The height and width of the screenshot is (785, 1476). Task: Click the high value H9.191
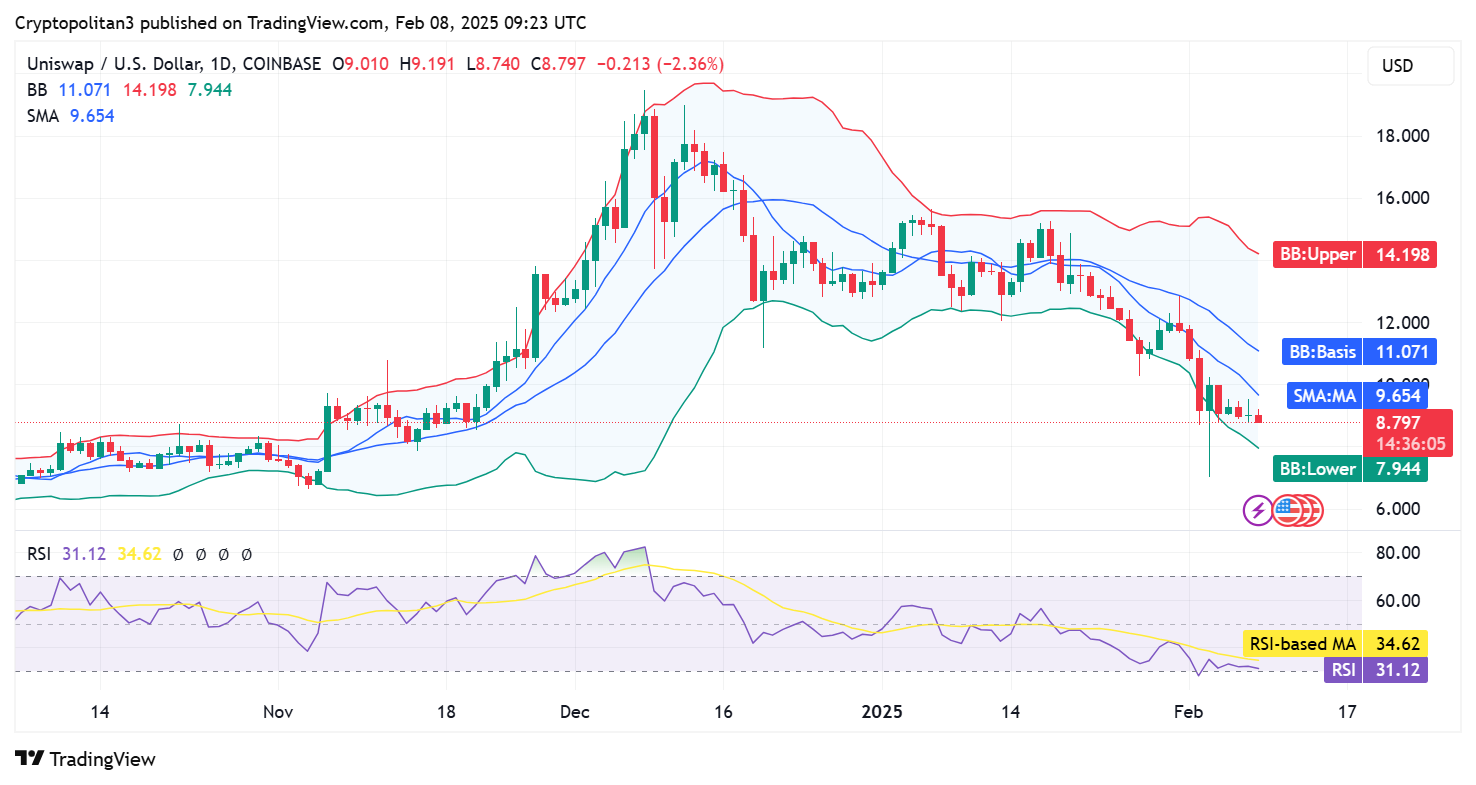point(427,64)
